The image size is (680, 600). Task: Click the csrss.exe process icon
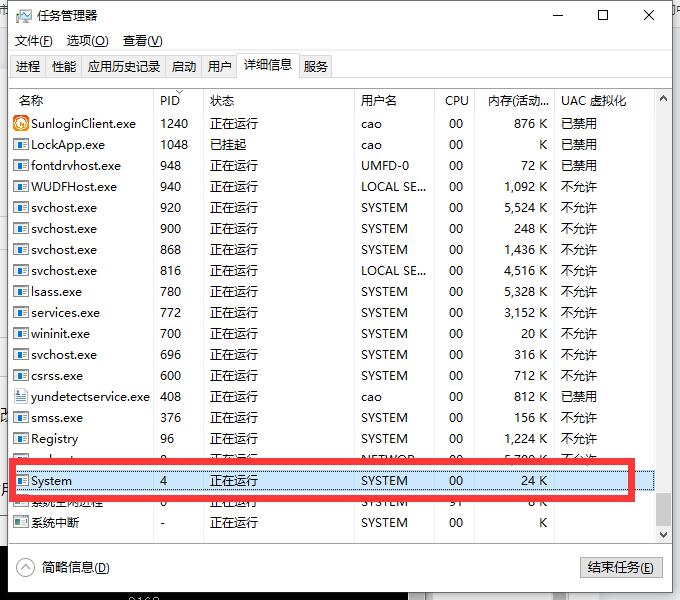[21, 375]
